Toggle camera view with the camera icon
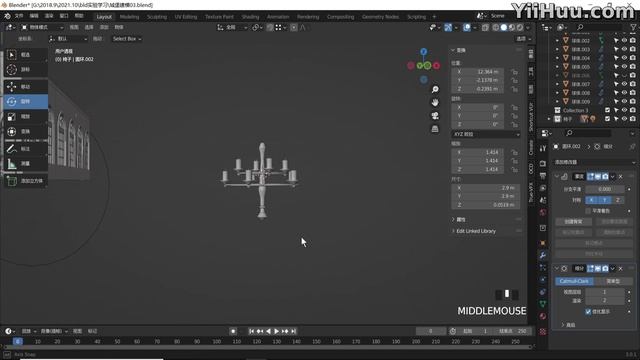Screen dimensions: 640x360 435,116
